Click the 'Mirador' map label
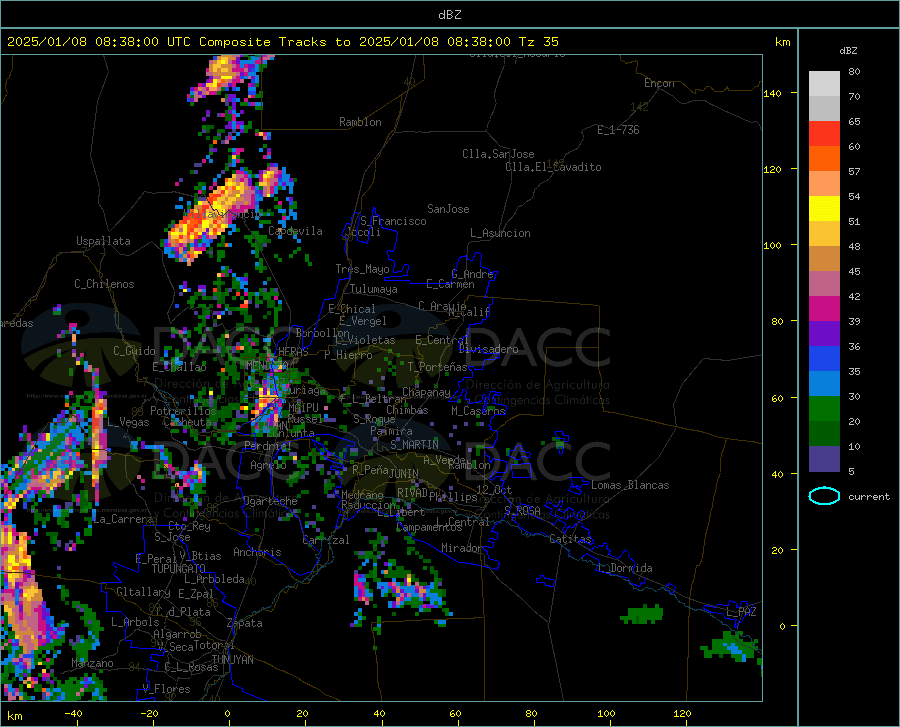The image size is (900, 727). pyautogui.click(x=461, y=548)
